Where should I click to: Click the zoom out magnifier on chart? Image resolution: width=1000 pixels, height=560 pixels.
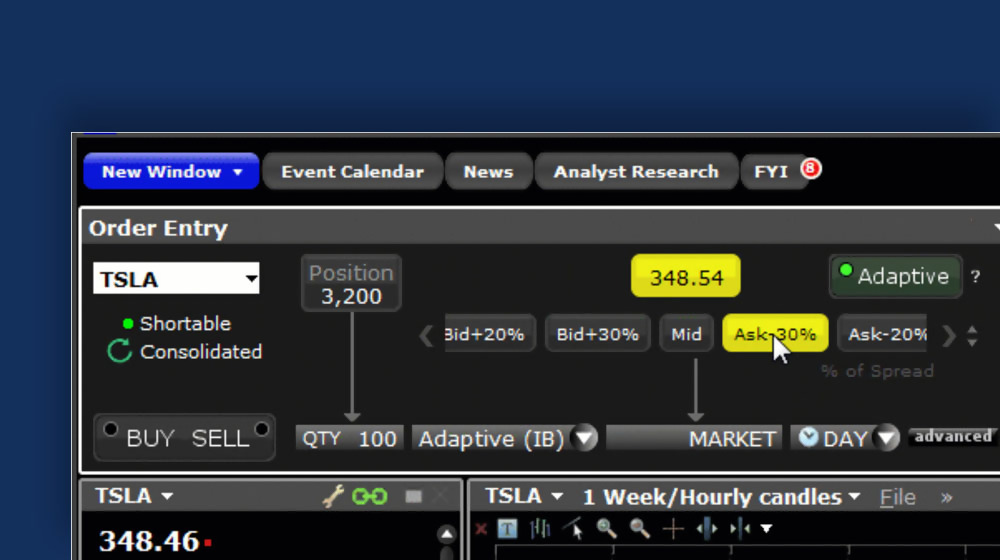coord(640,529)
